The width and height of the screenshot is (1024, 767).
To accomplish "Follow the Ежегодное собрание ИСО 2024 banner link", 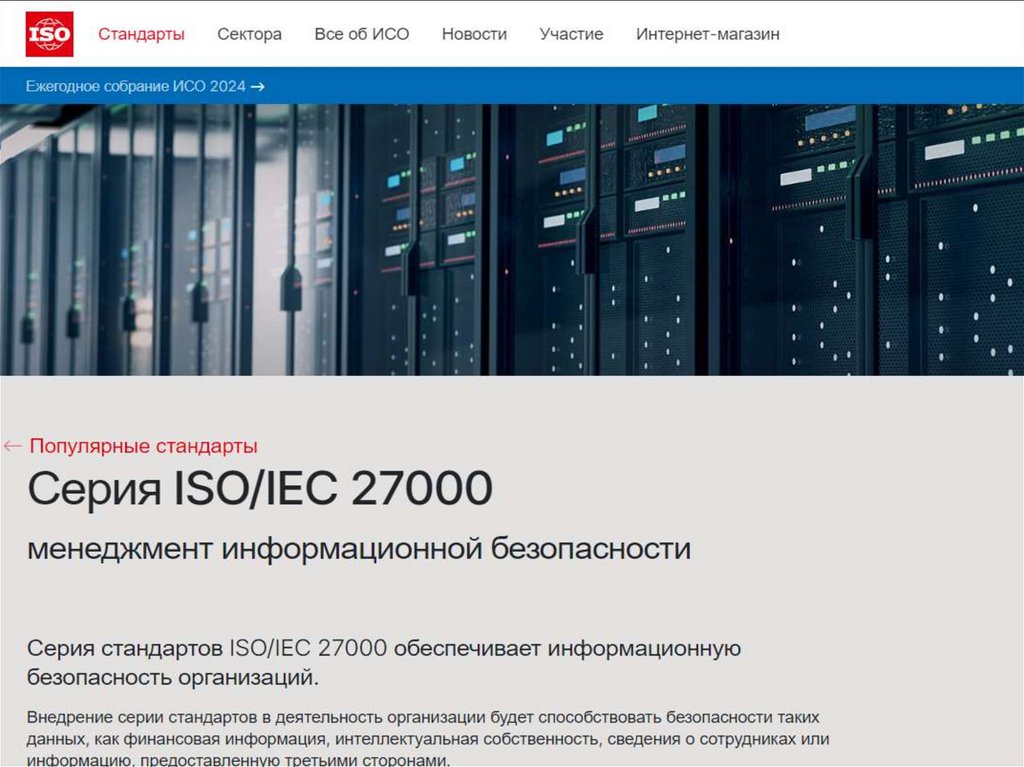I will tap(145, 86).
